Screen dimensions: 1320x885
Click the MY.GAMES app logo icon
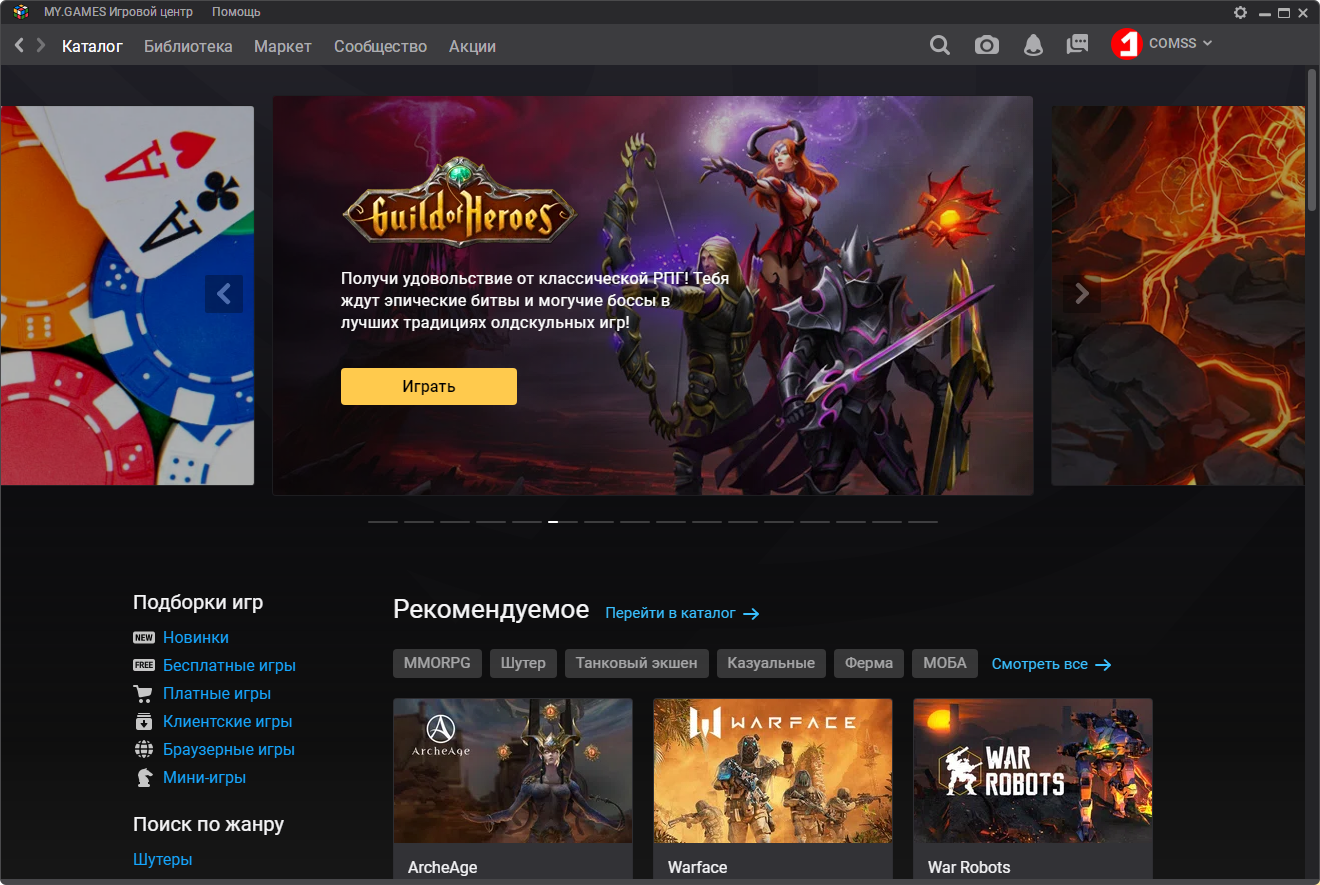click(20, 12)
